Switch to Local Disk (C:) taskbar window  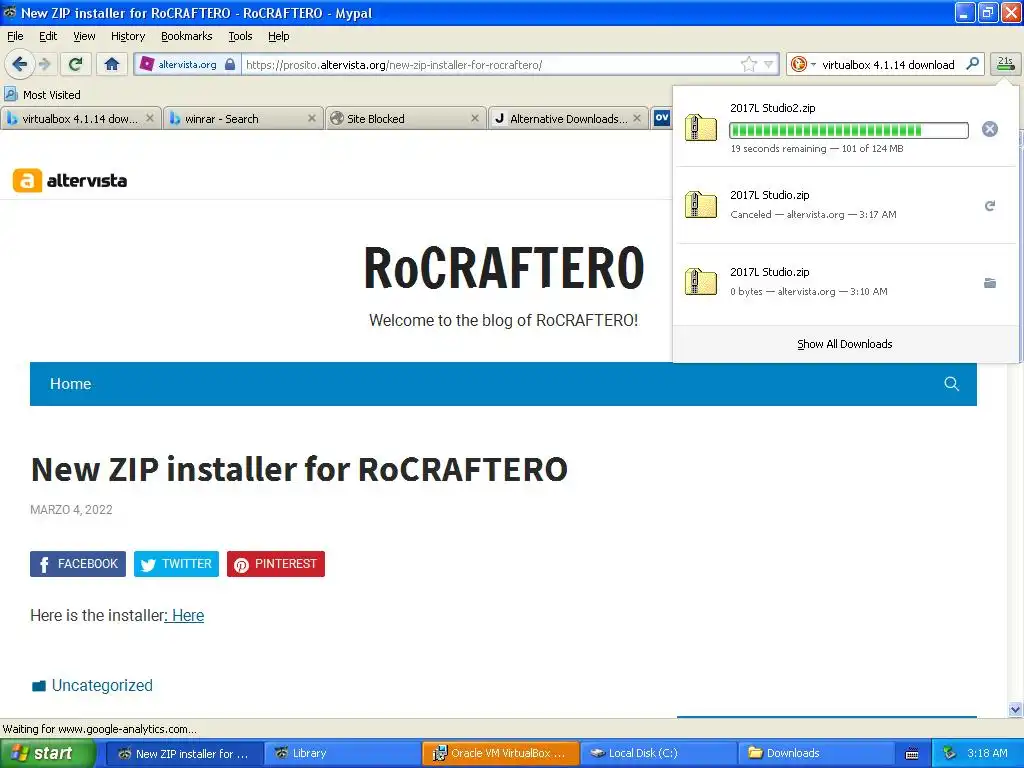(658, 753)
